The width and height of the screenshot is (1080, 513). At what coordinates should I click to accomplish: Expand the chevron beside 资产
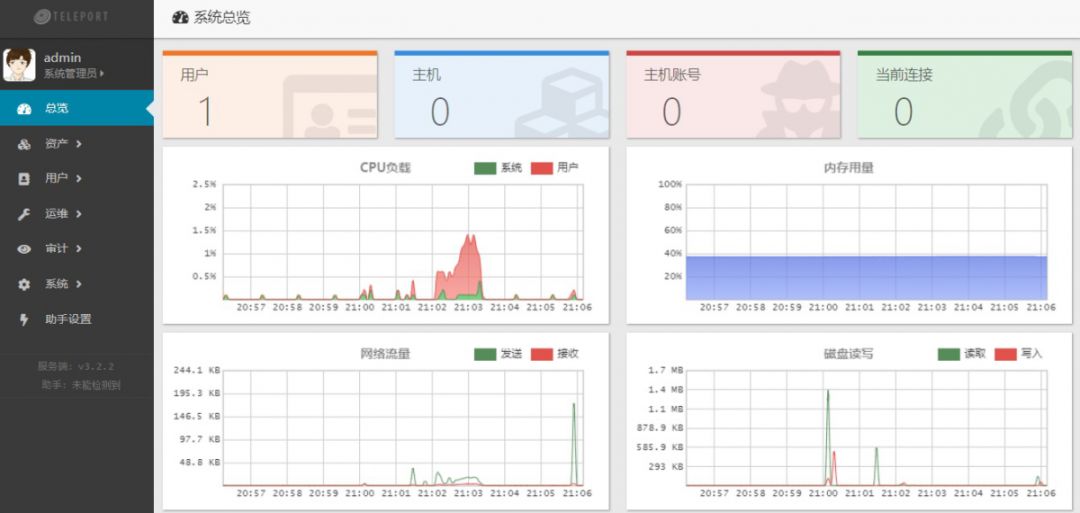tap(79, 143)
